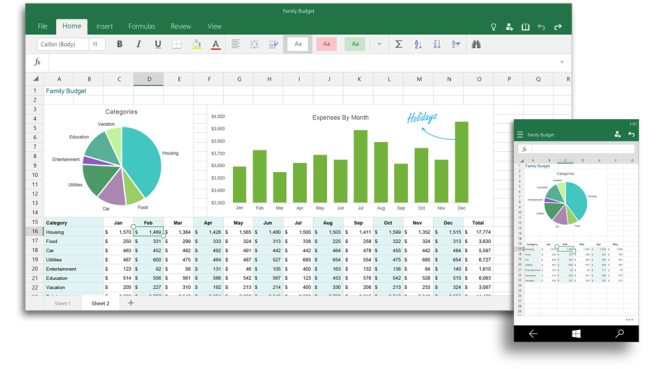Click the fx icon on the phone app

tap(524, 149)
